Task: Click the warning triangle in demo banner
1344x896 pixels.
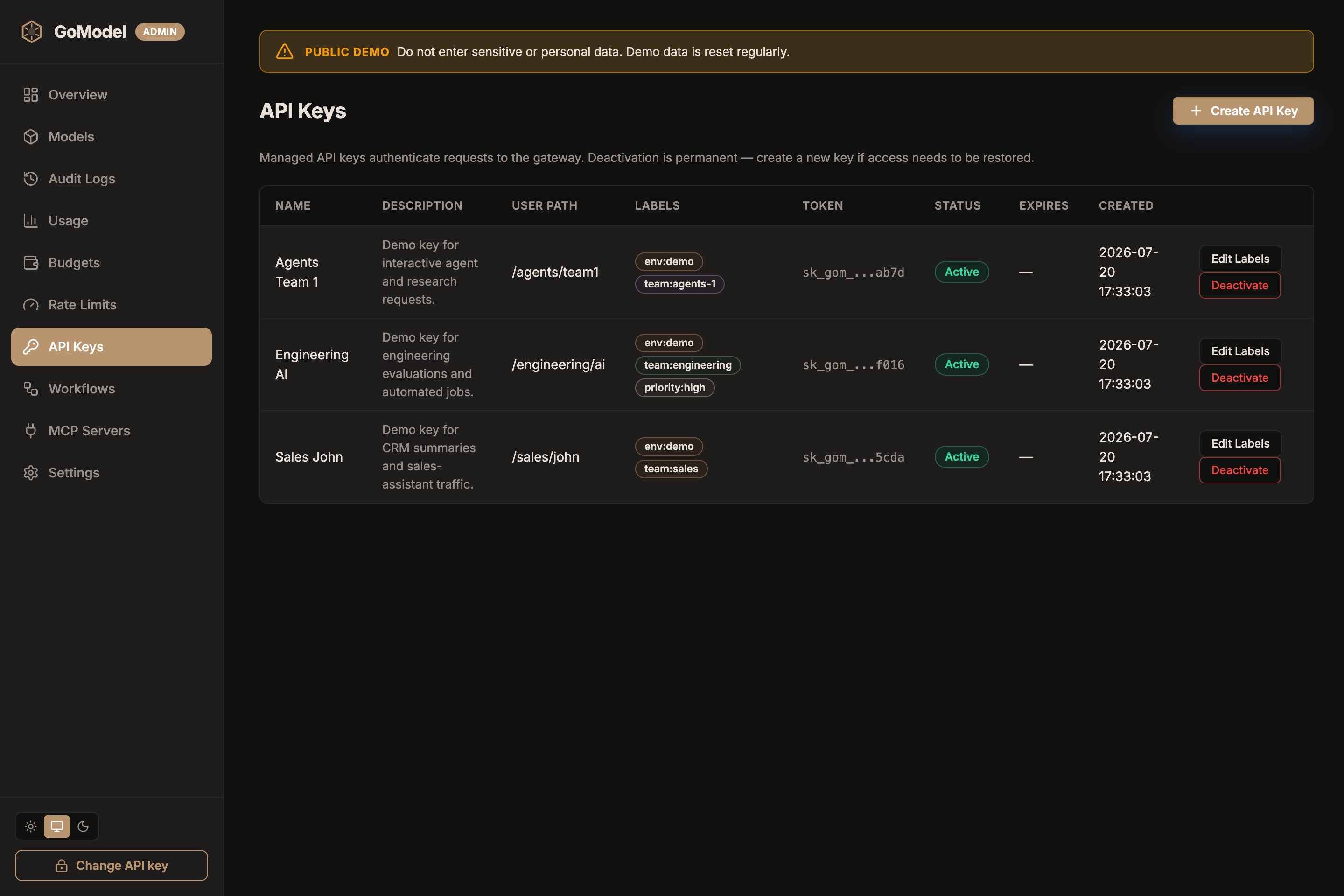Action: pos(285,51)
